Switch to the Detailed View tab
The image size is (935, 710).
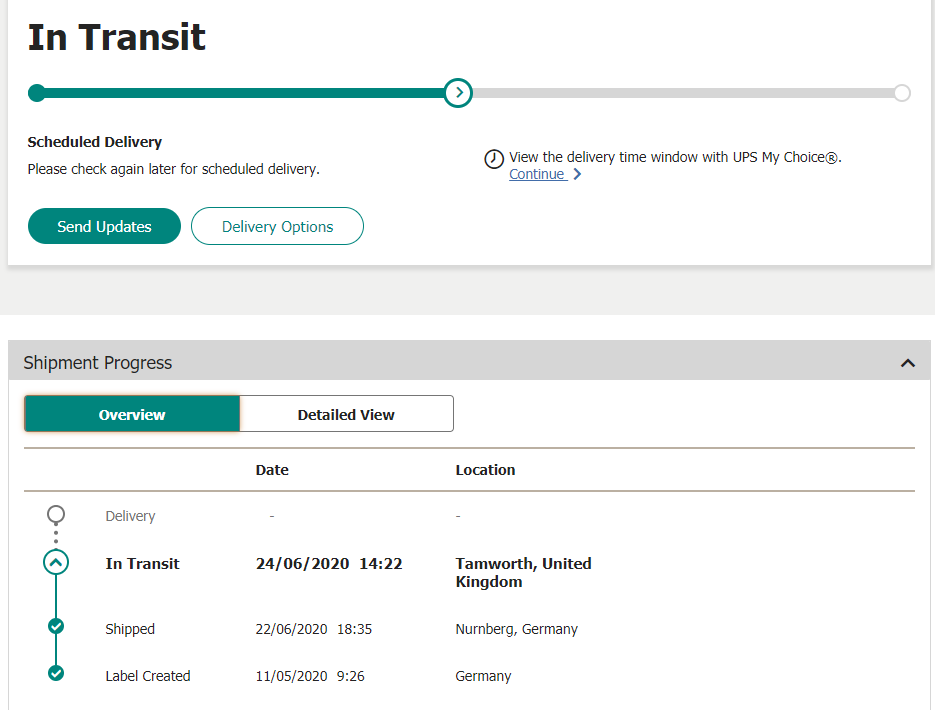(x=346, y=414)
